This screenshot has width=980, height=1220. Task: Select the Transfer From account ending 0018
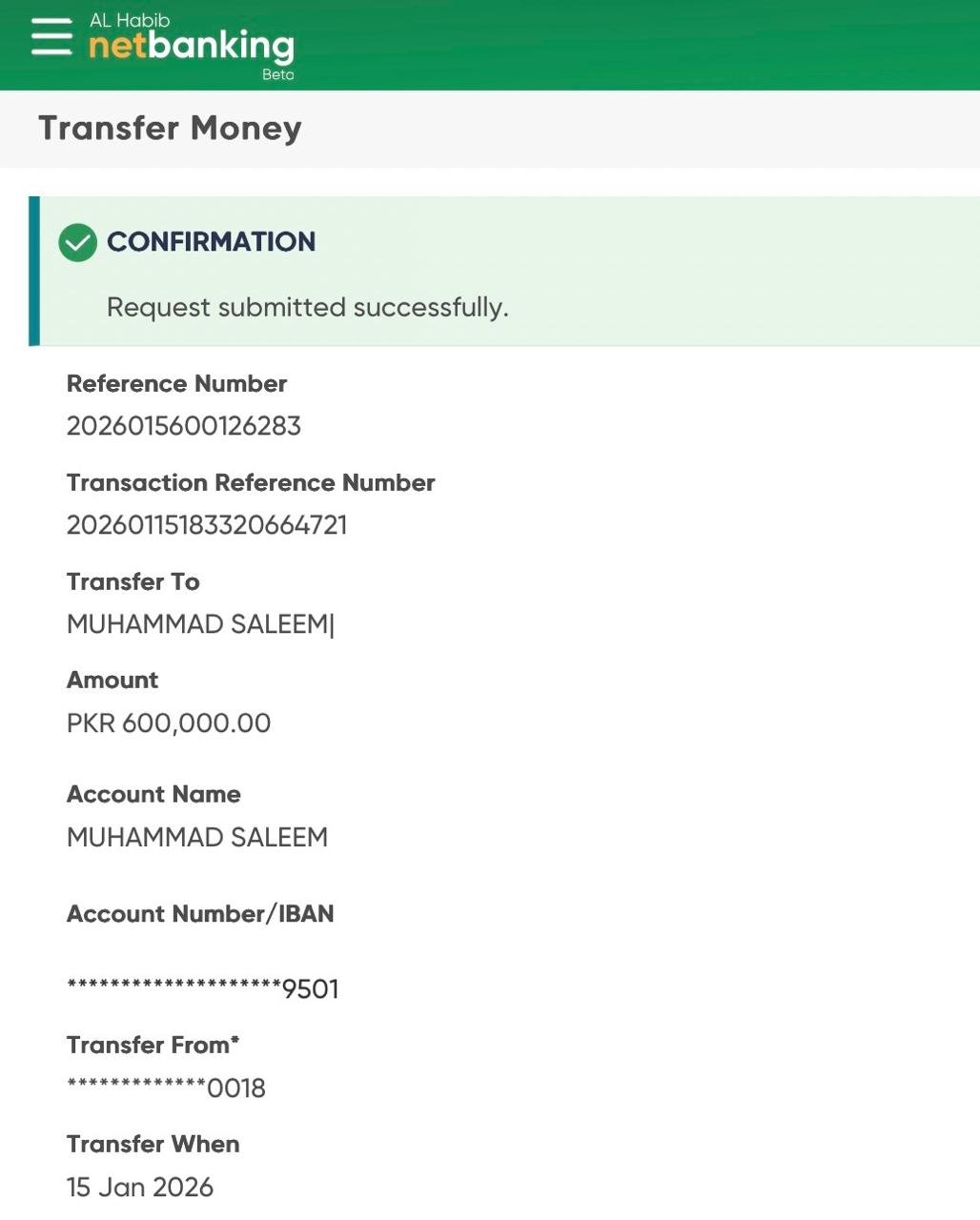tap(166, 1088)
